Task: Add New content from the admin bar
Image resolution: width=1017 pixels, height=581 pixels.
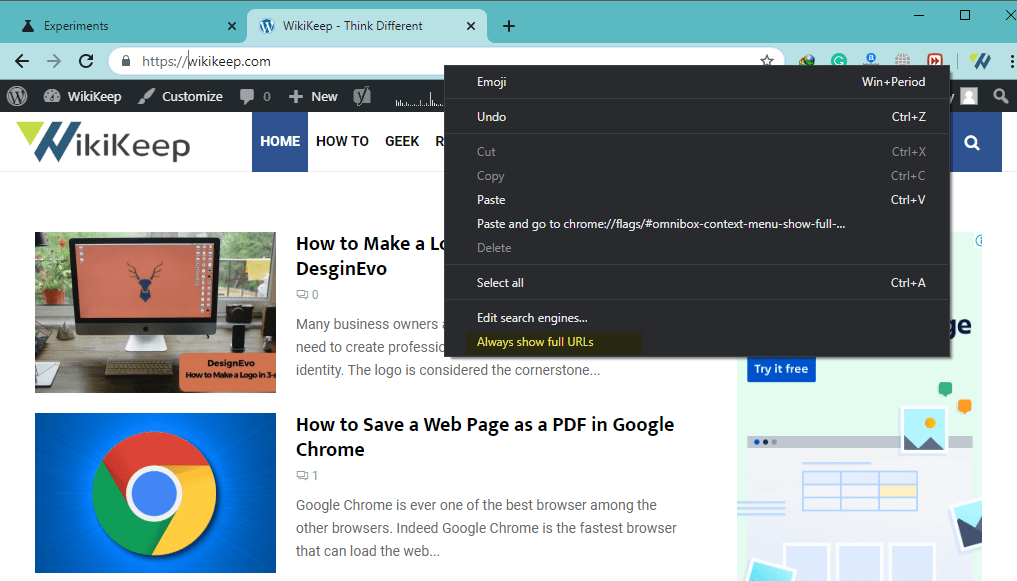Action: click(x=313, y=97)
